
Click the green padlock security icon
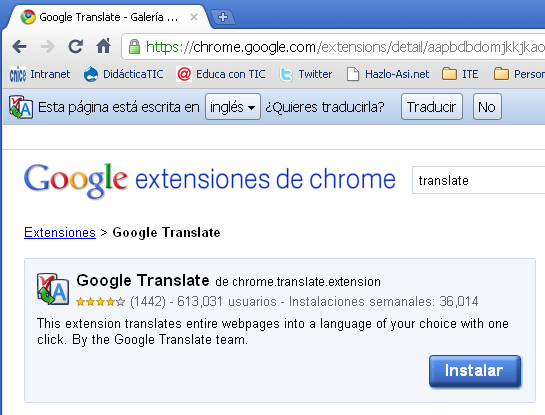(134, 46)
